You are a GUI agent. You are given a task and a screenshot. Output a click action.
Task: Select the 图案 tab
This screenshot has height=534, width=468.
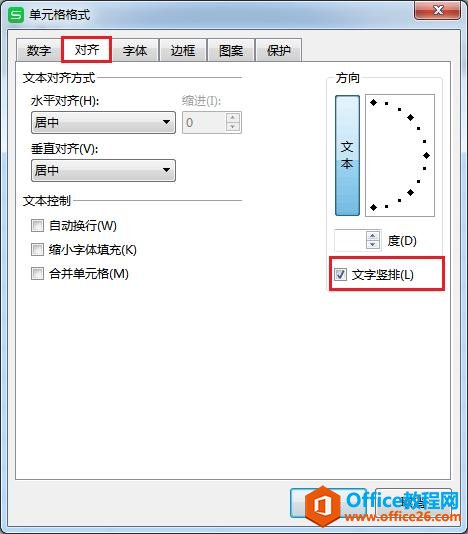pos(231,50)
